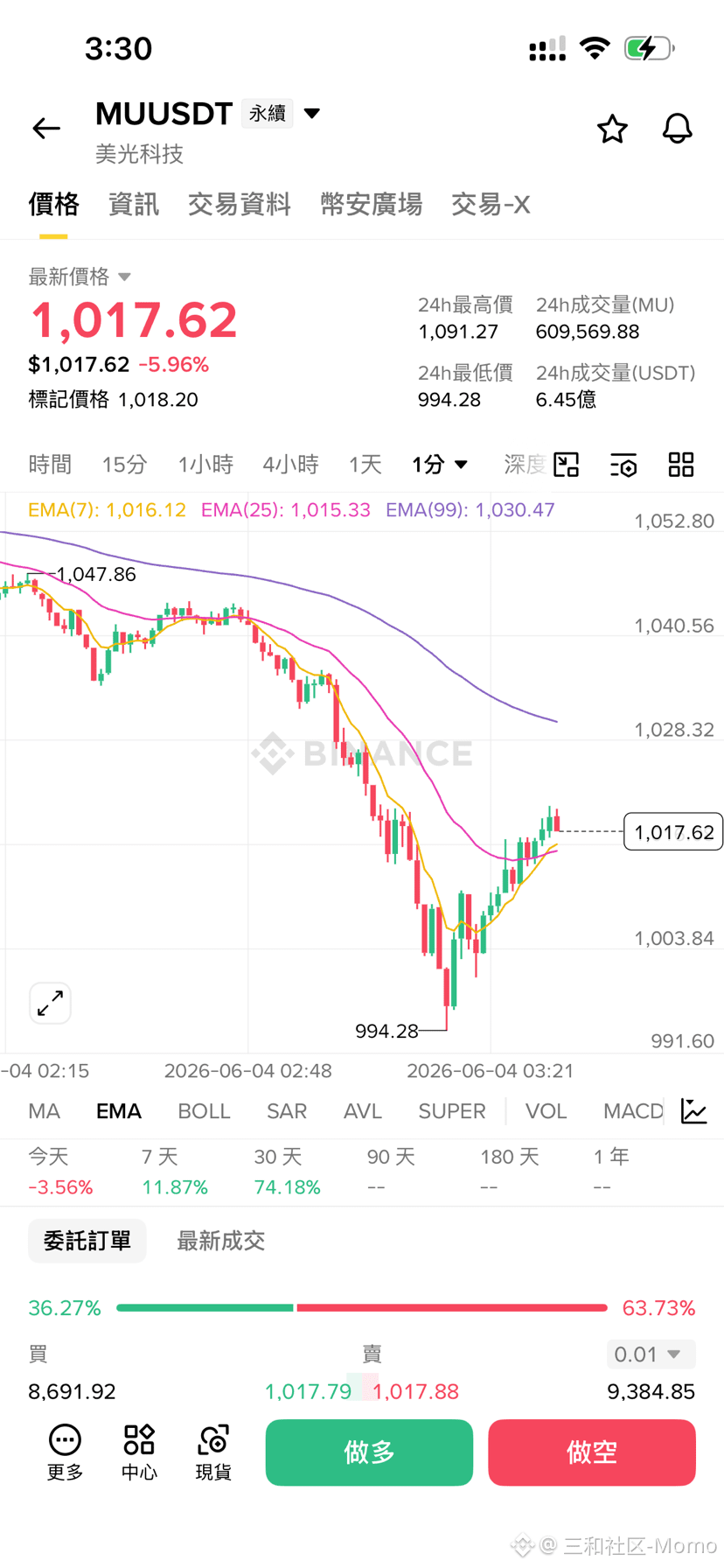Viewport: 724px width, 1568px height.
Task: Tap the back arrow icon
Action: point(46,129)
